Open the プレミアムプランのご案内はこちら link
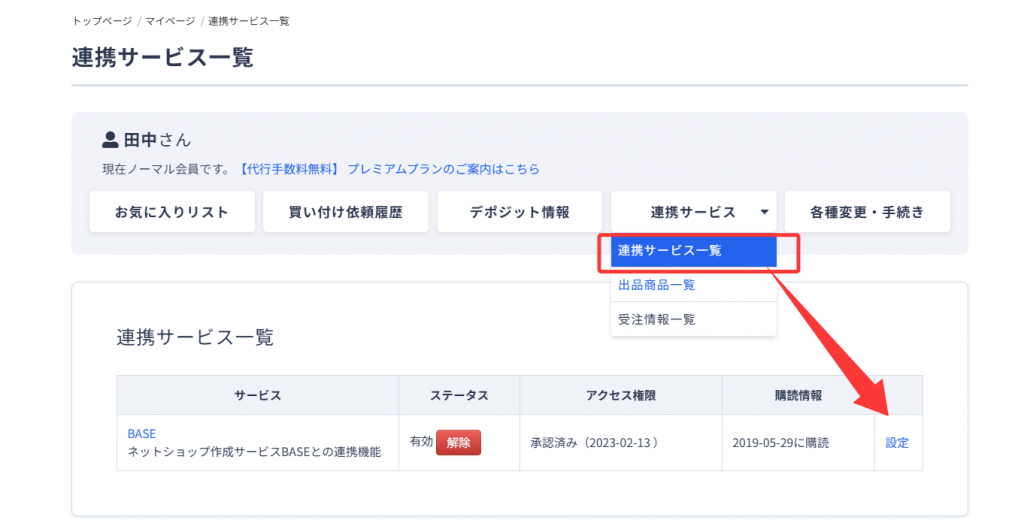The width and height of the screenshot is (1024, 532). (x=443, y=169)
